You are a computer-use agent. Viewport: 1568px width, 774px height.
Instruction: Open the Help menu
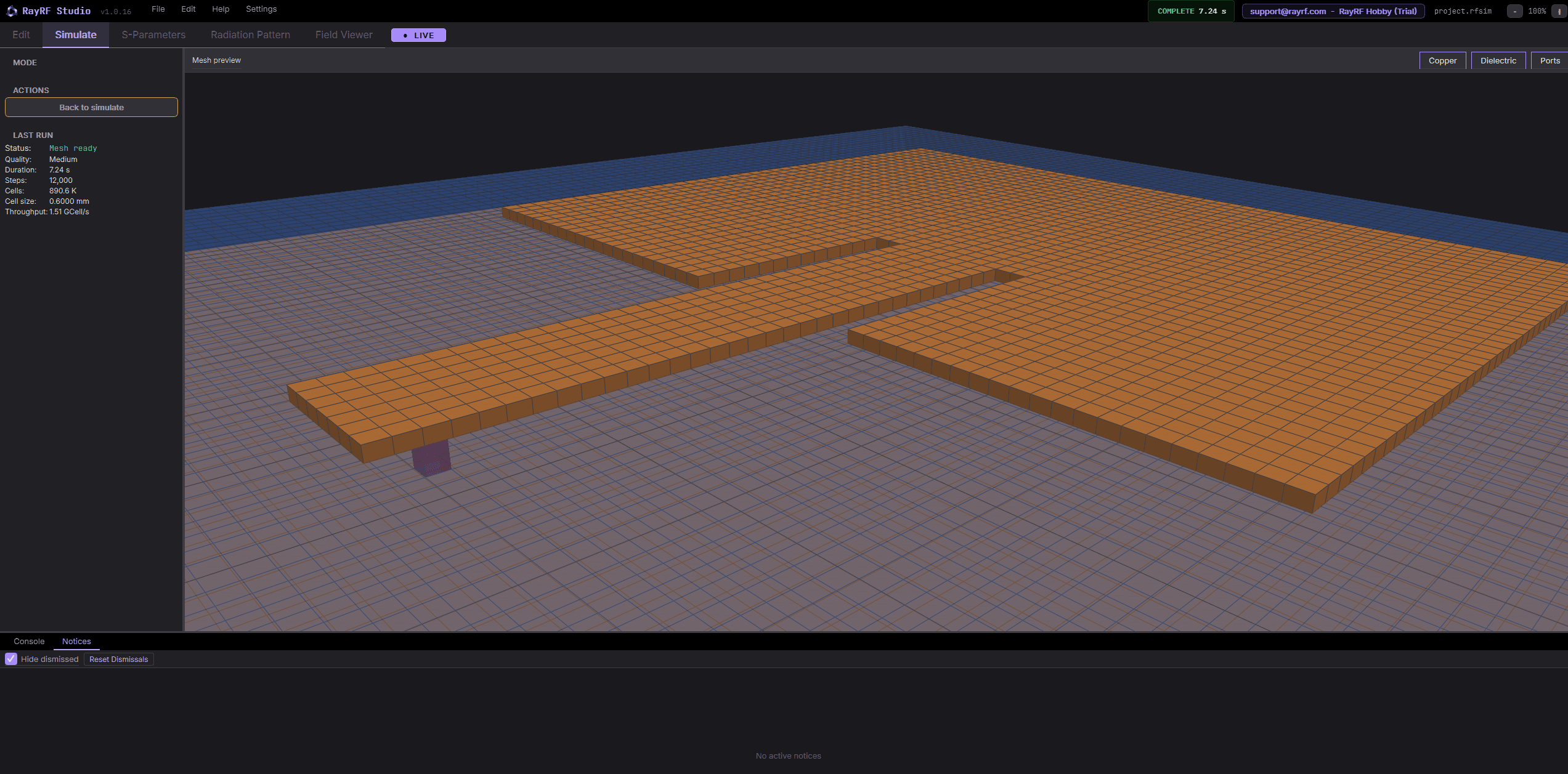tap(221, 9)
